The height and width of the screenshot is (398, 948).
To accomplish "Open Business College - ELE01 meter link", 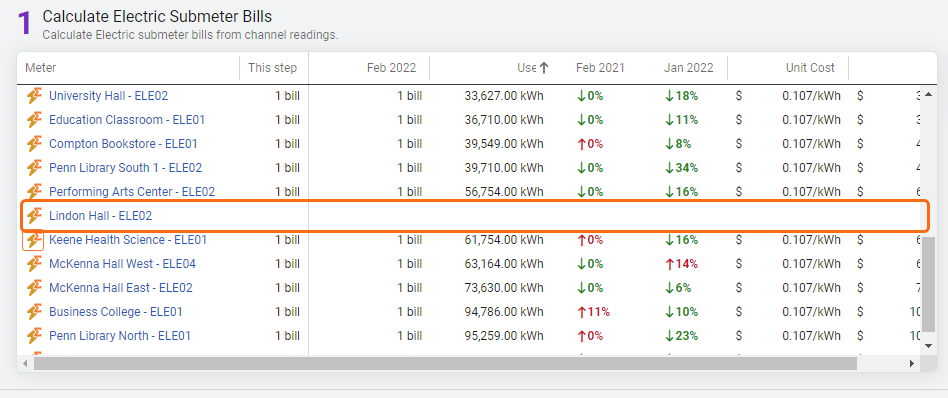I will click(x=115, y=312).
